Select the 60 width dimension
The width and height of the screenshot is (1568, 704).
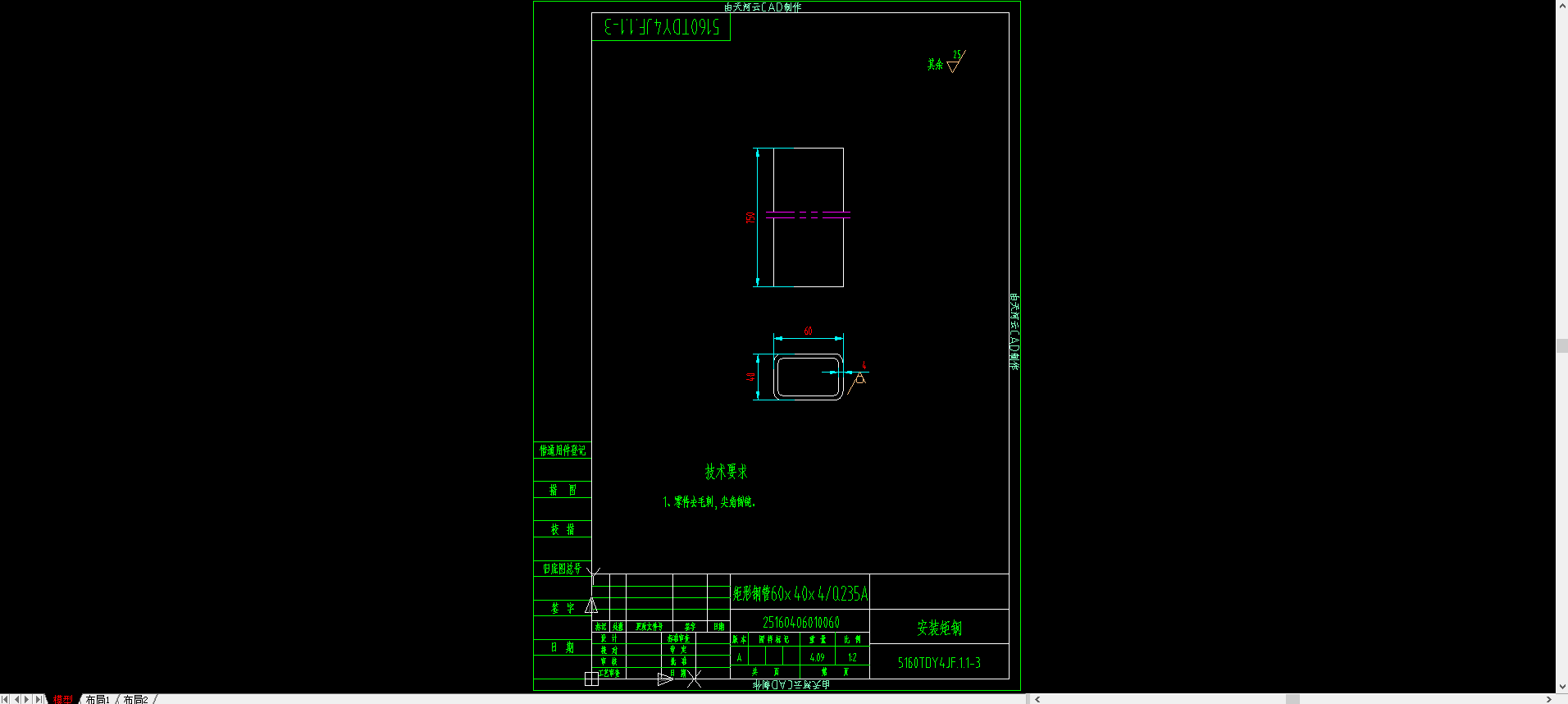pyautogui.click(x=808, y=331)
